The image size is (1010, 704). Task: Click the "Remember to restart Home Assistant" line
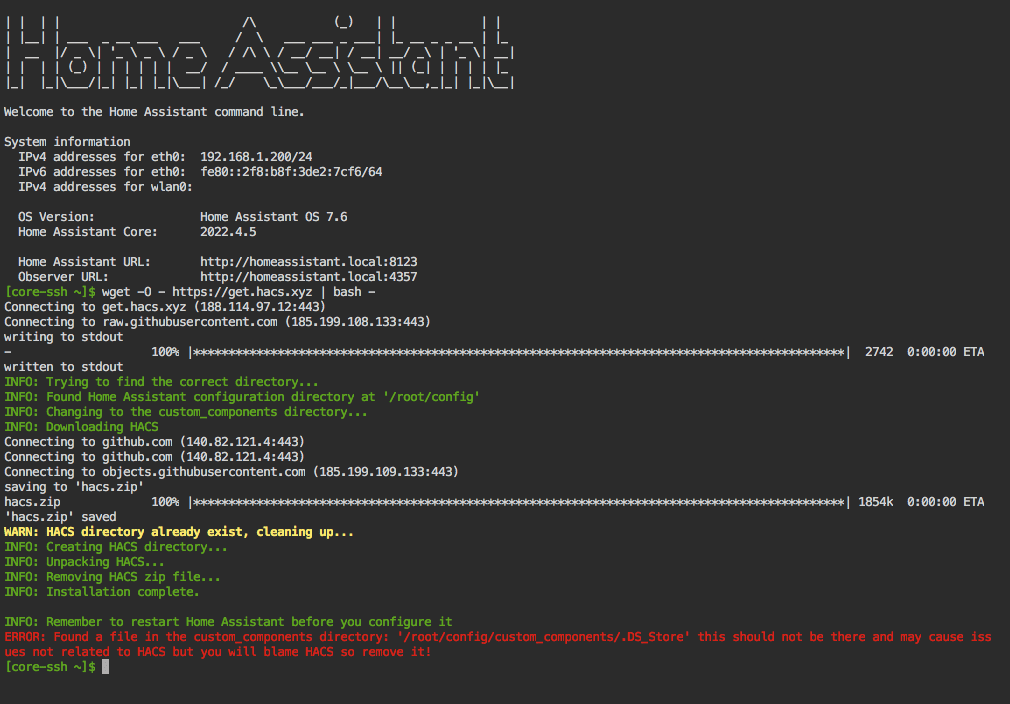pos(228,622)
